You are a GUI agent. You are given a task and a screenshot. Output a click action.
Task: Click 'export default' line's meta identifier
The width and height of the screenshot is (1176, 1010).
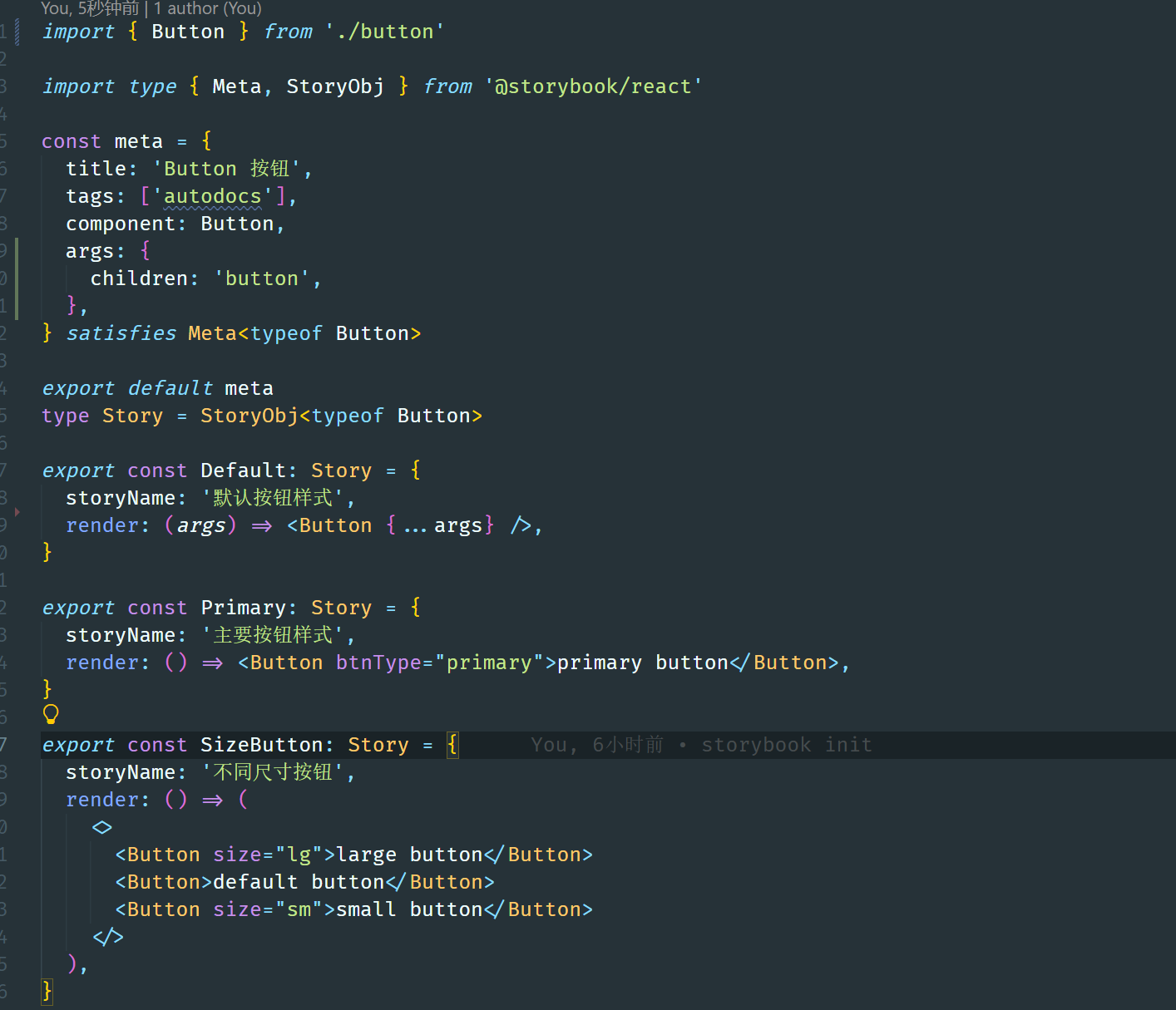(249, 388)
